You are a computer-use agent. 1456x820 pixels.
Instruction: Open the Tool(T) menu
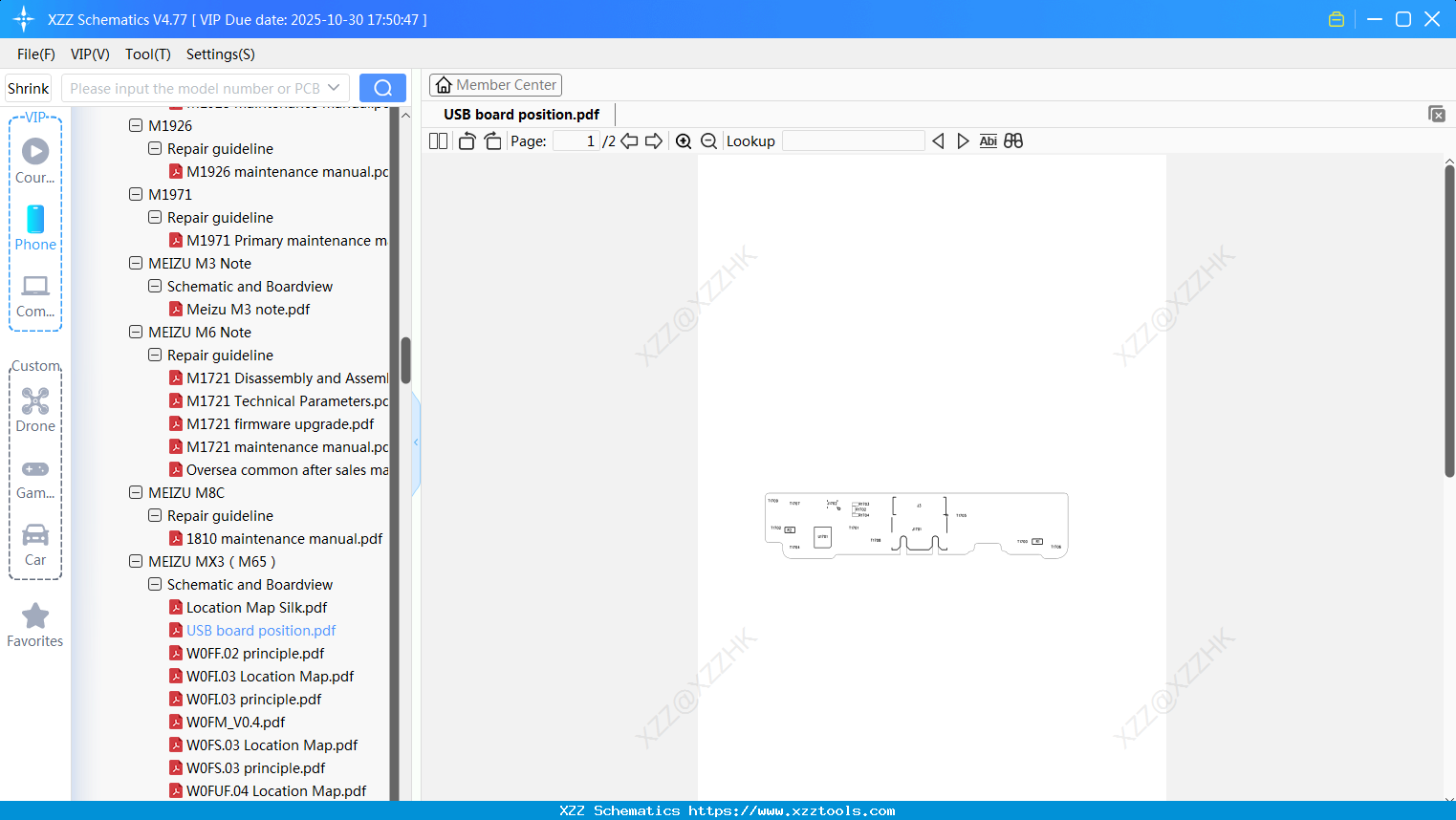click(x=148, y=54)
